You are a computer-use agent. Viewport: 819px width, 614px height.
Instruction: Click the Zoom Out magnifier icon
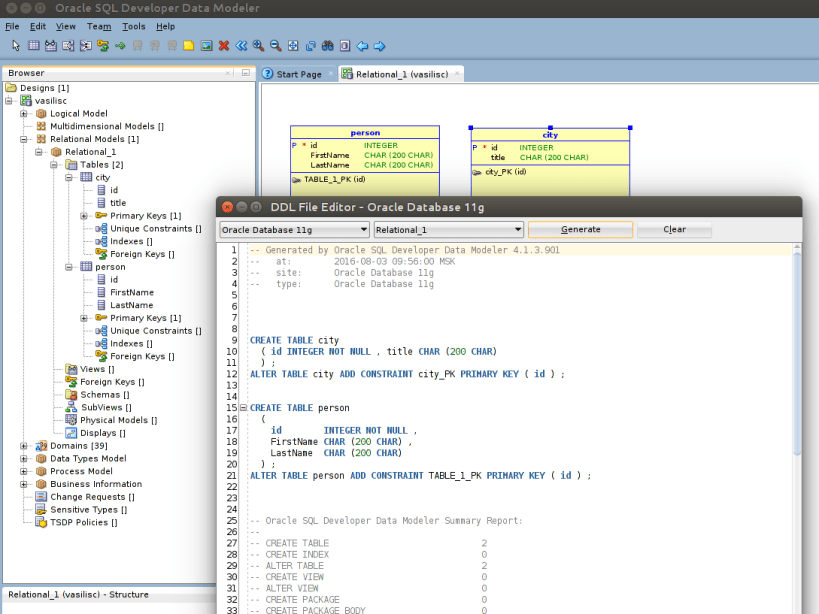[x=275, y=46]
